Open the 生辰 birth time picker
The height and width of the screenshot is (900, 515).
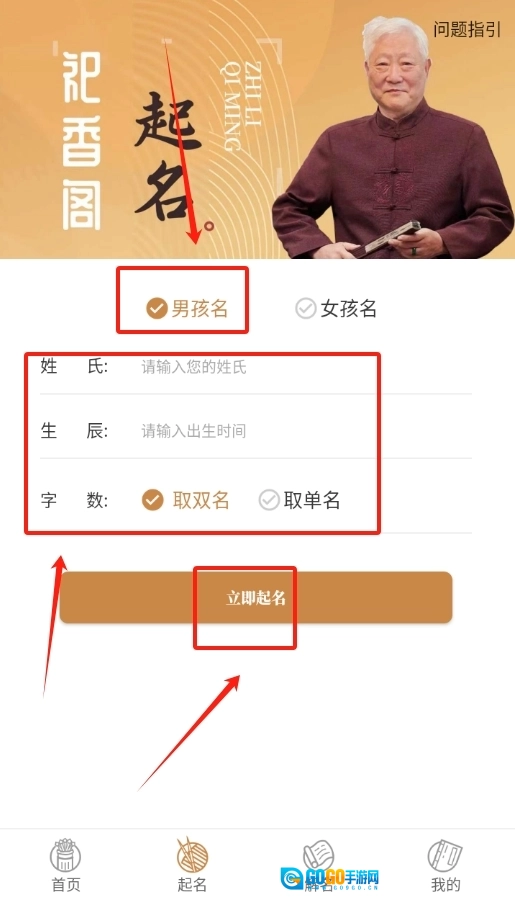point(255,430)
